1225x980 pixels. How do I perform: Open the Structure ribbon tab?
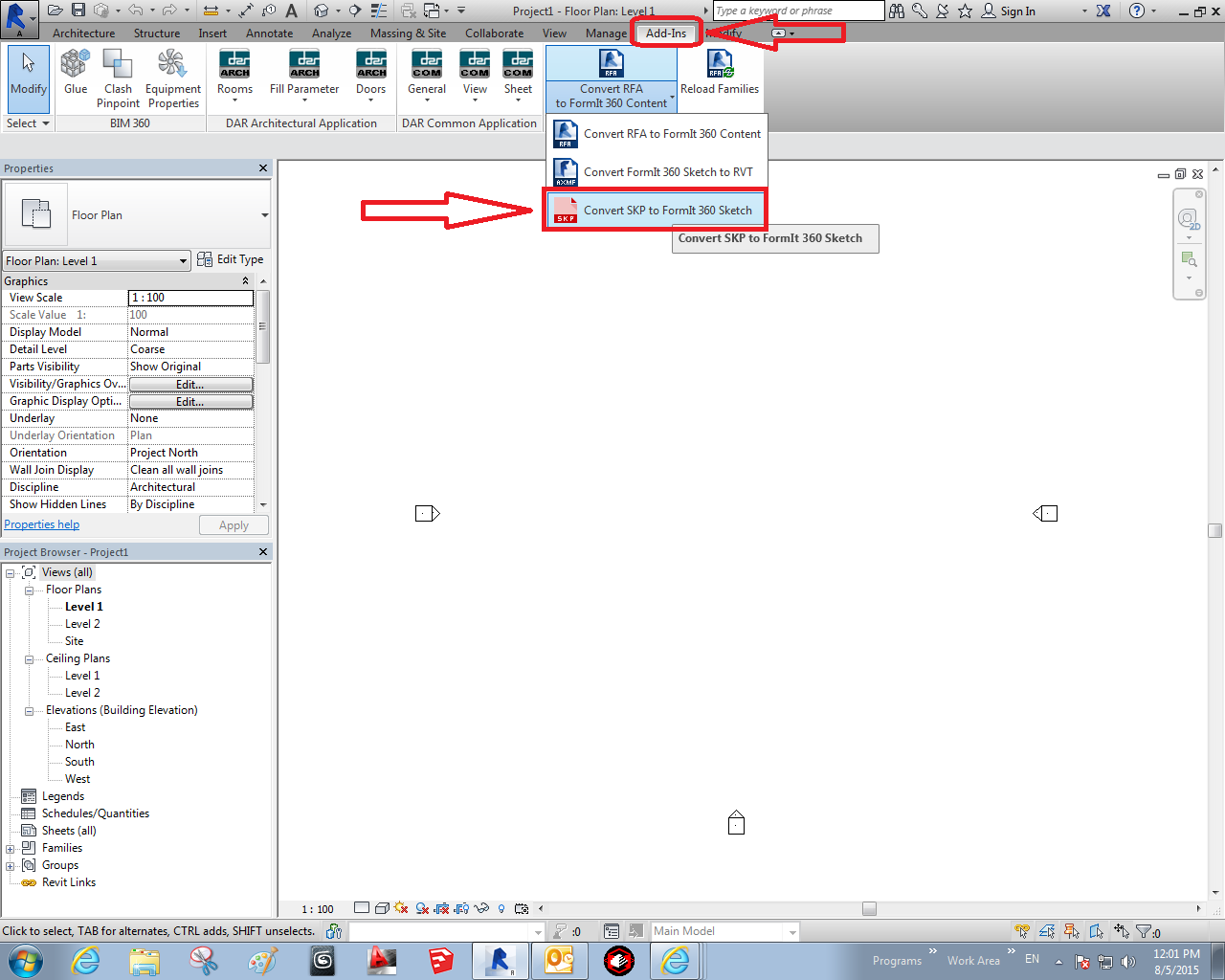157,33
